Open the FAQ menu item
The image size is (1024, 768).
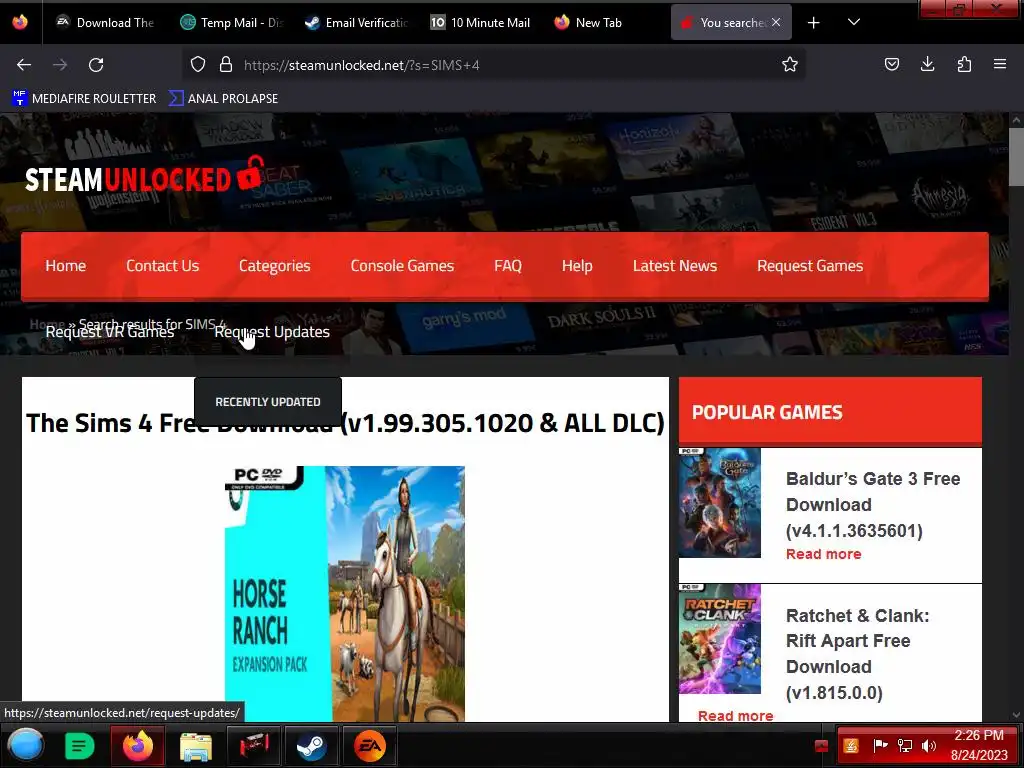[x=507, y=266]
